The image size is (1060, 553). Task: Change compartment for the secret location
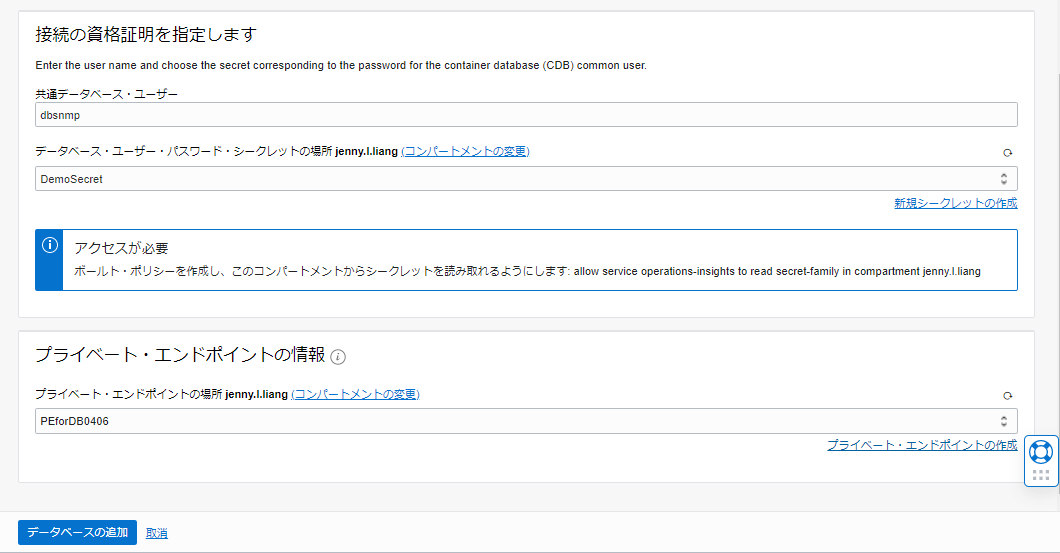465,151
